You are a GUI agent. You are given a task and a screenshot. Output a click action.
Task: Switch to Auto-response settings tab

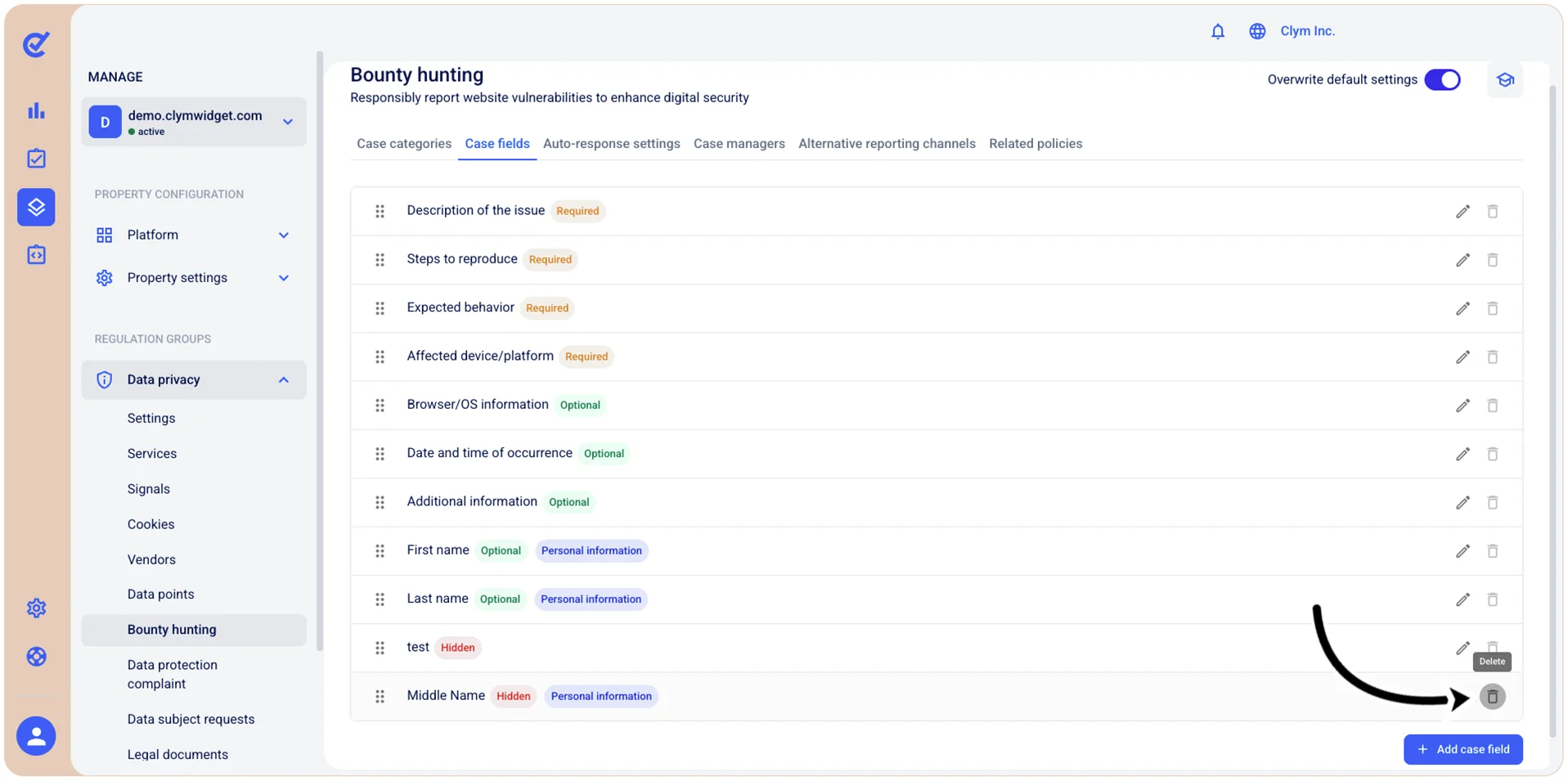pos(611,143)
